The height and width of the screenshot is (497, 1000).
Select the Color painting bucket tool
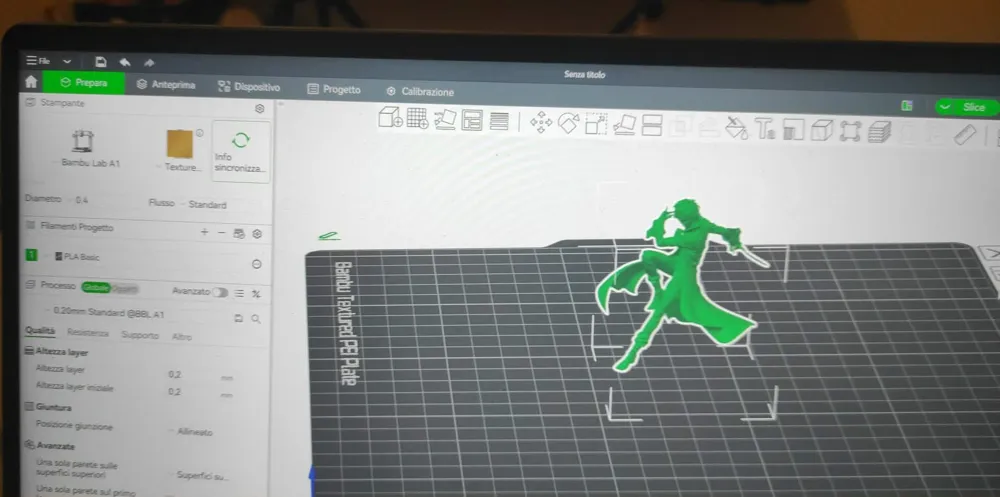click(737, 128)
